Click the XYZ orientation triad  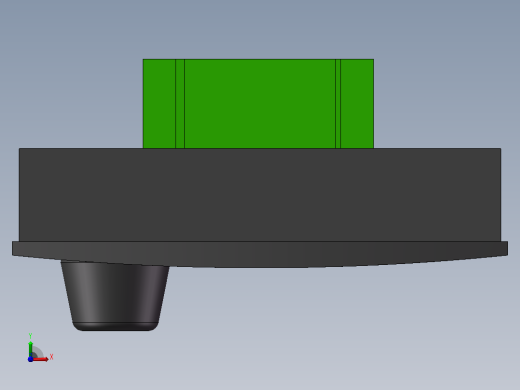pos(39,348)
